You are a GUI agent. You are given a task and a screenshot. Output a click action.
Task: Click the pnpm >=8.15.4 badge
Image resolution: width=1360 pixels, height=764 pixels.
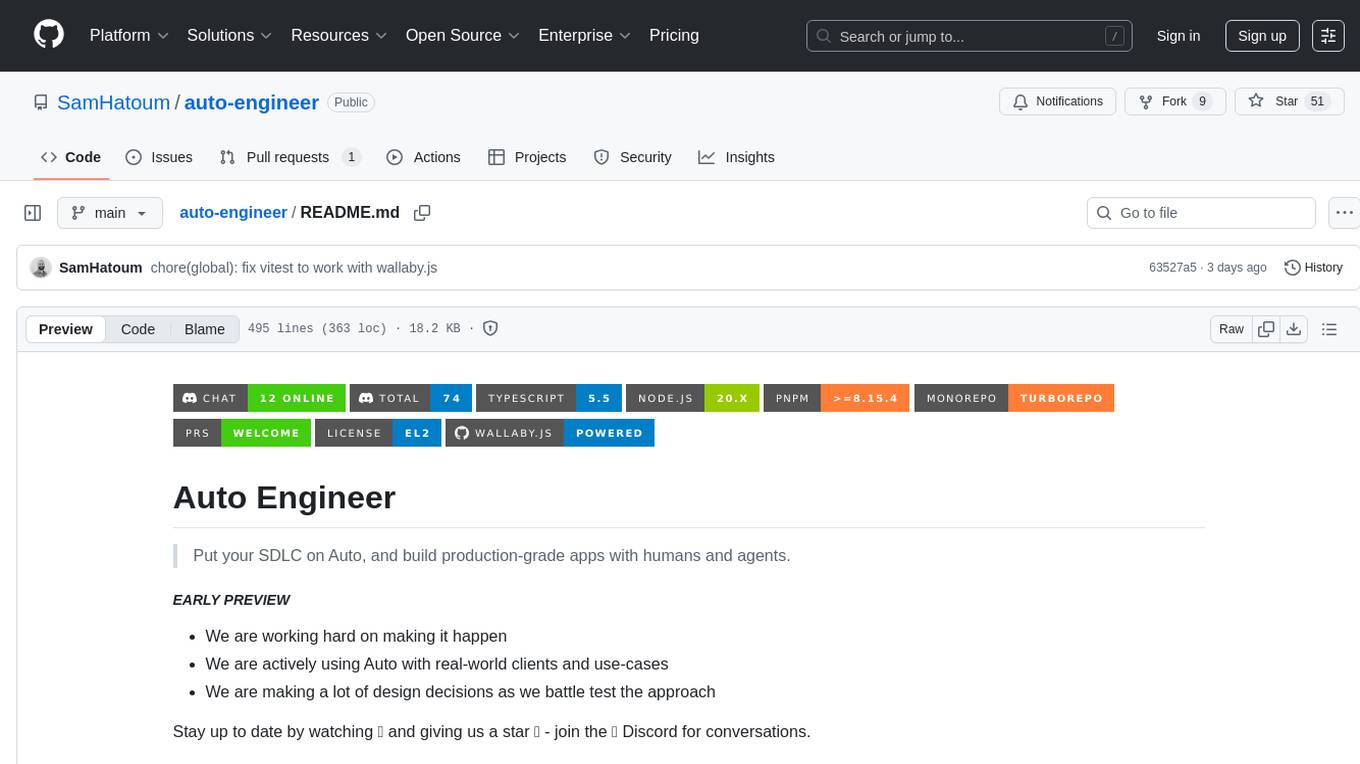coord(837,398)
